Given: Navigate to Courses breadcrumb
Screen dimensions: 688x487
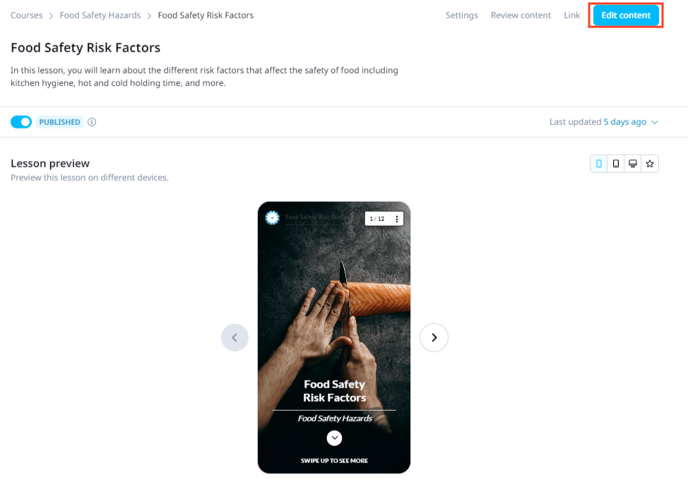Looking at the screenshot, I should pyautogui.click(x=26, y=15).
